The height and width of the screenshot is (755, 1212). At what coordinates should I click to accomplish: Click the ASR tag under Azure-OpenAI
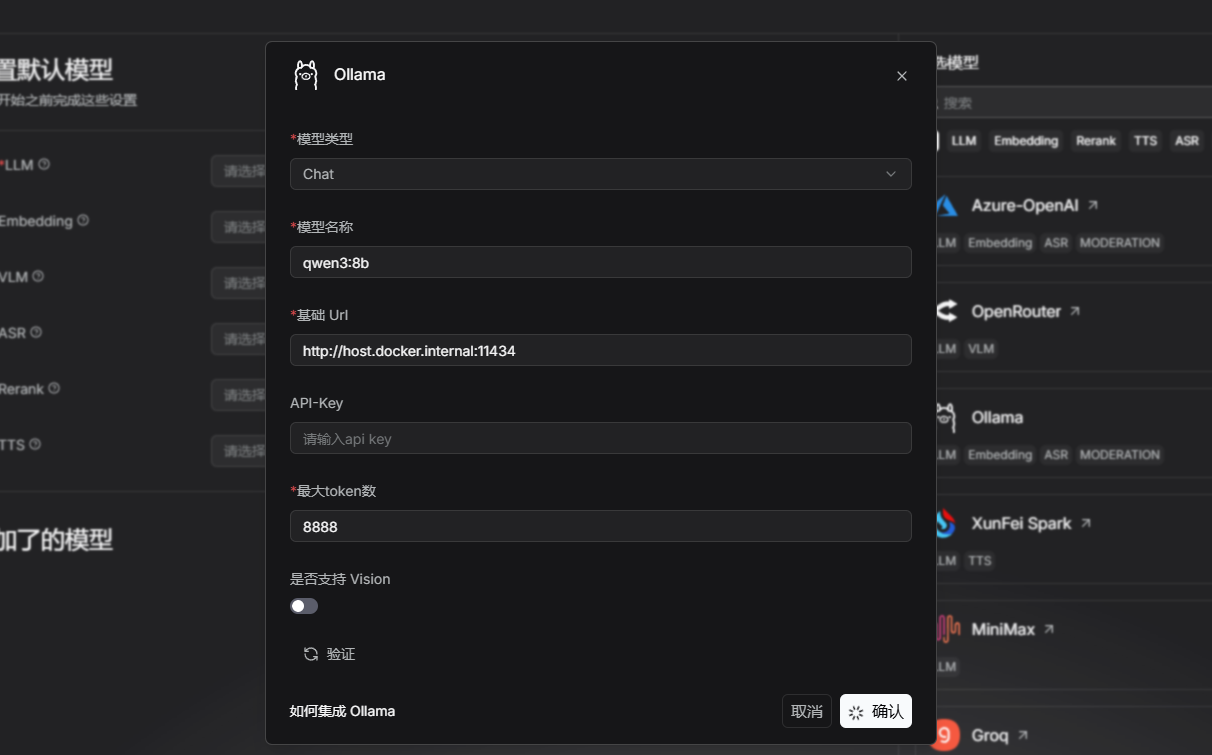[1056, 243]
